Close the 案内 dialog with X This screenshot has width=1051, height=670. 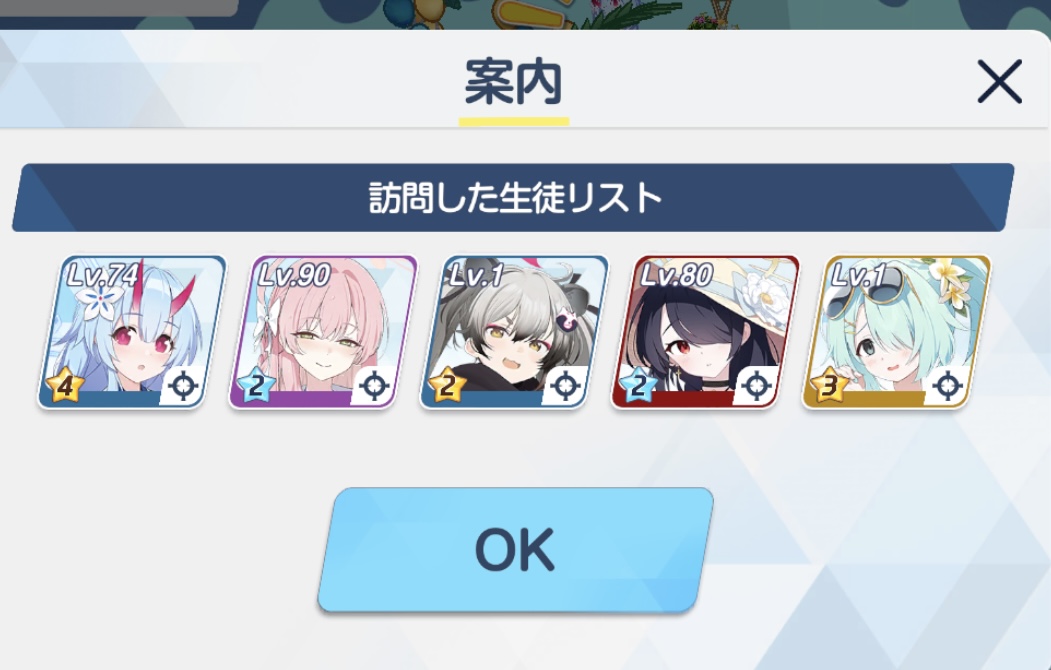click(999, 82)
